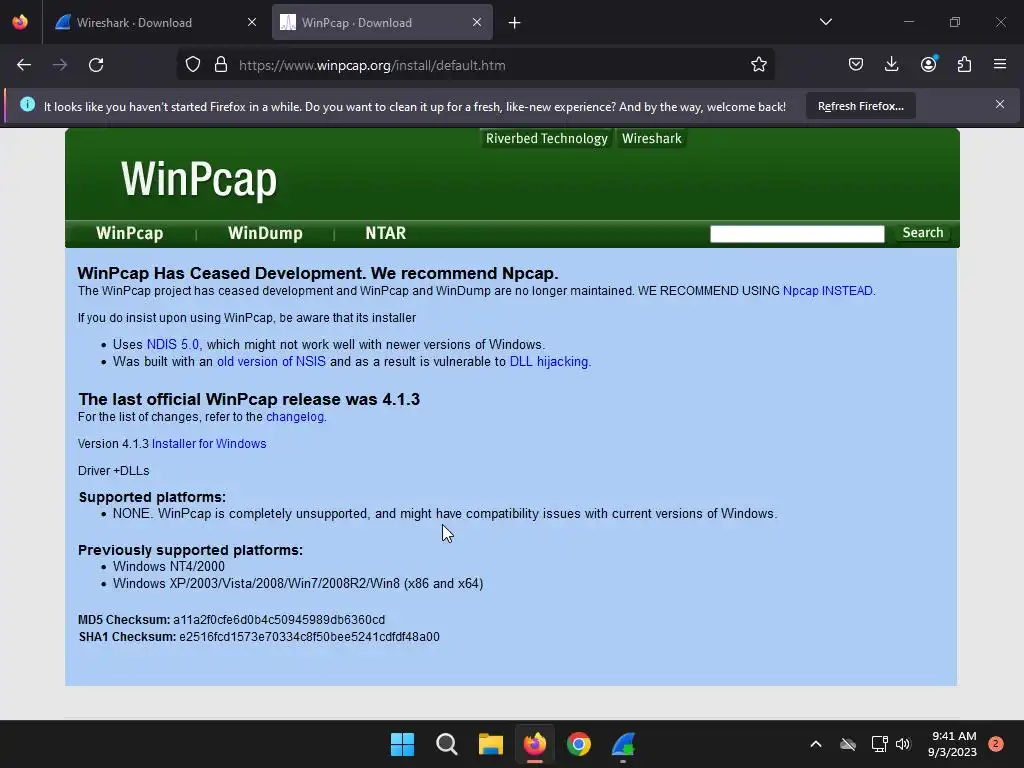
Task: Close the WinPcap Download tab
Action: (477, 23)
